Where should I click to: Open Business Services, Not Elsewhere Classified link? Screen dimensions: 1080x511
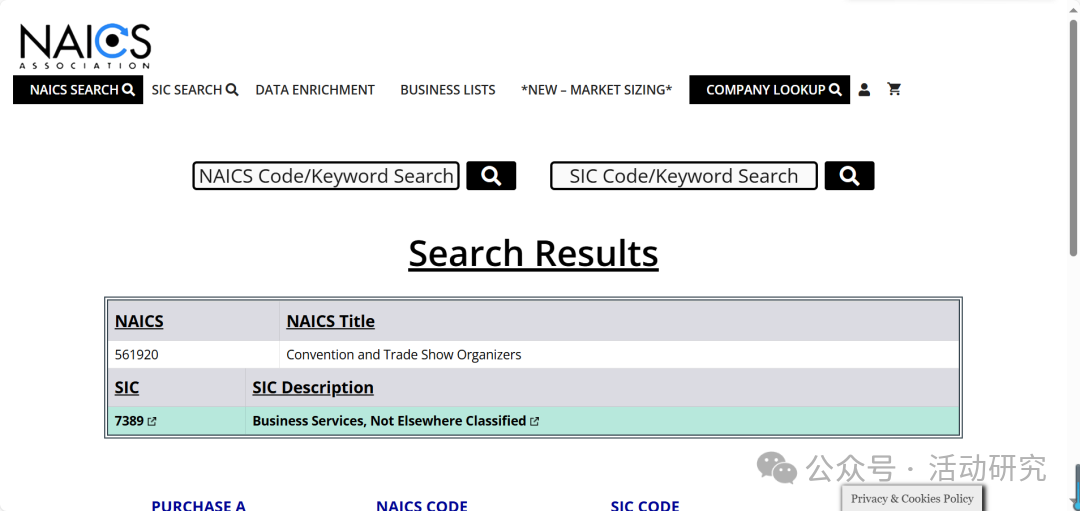point(389,421)
